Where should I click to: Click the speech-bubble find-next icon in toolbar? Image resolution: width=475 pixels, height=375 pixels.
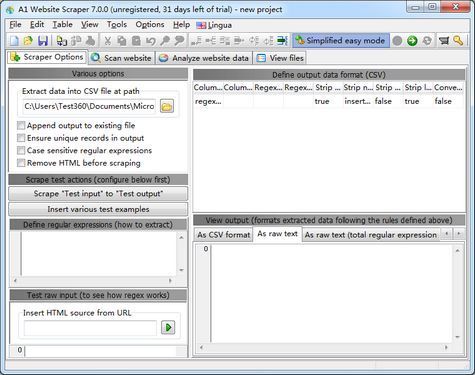coord(179,41)
